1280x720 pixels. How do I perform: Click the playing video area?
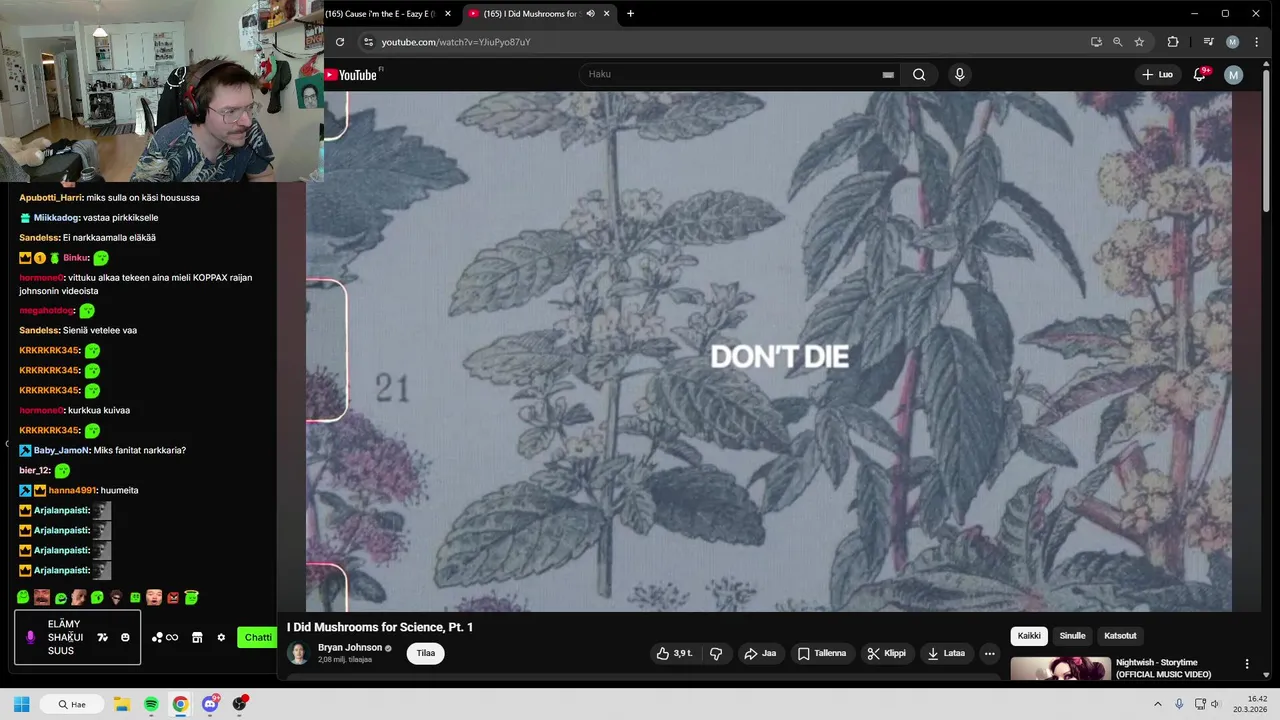coord(769,351)
